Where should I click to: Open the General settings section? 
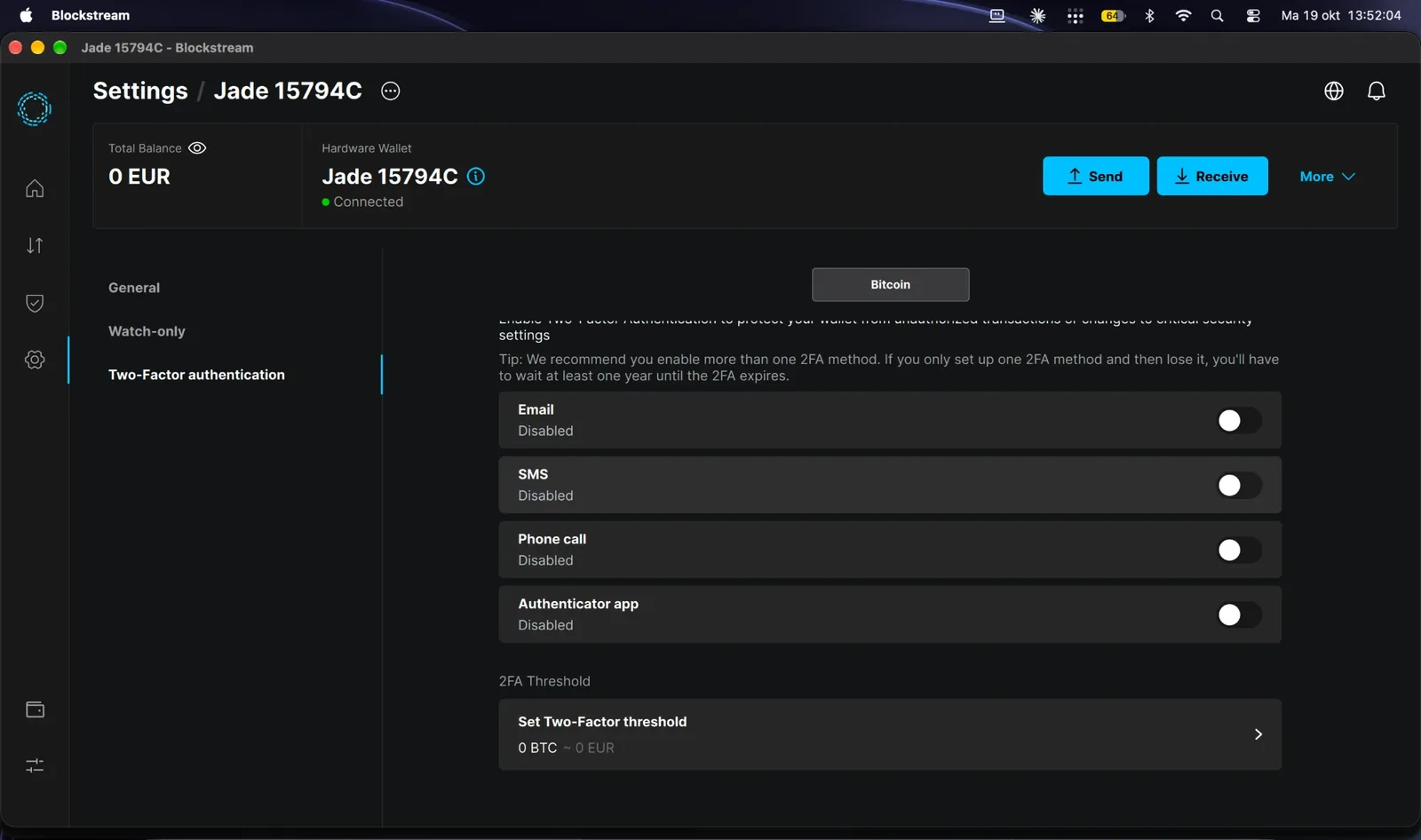tap(134, 288)
